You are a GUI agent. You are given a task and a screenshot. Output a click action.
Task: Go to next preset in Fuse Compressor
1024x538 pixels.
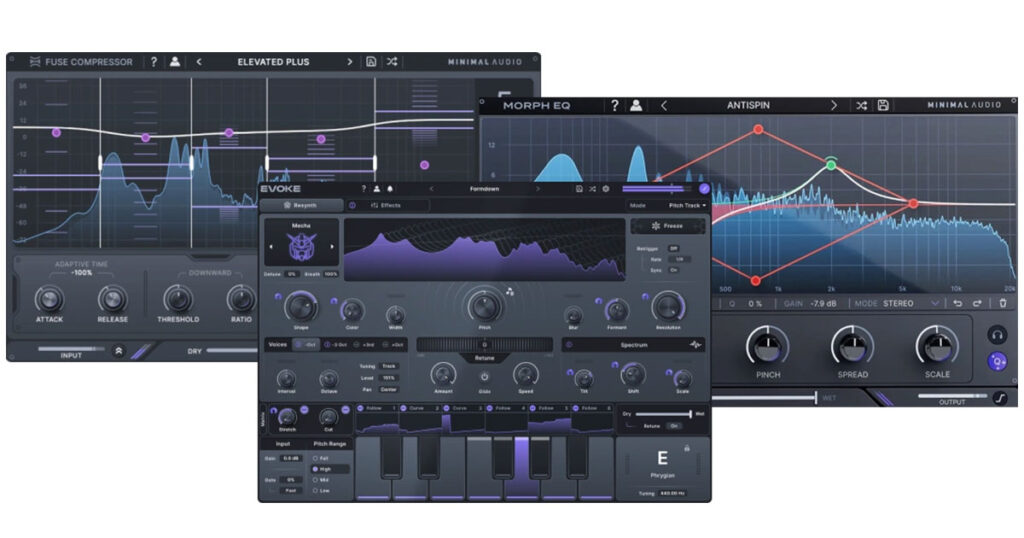(x=349, y=61)
